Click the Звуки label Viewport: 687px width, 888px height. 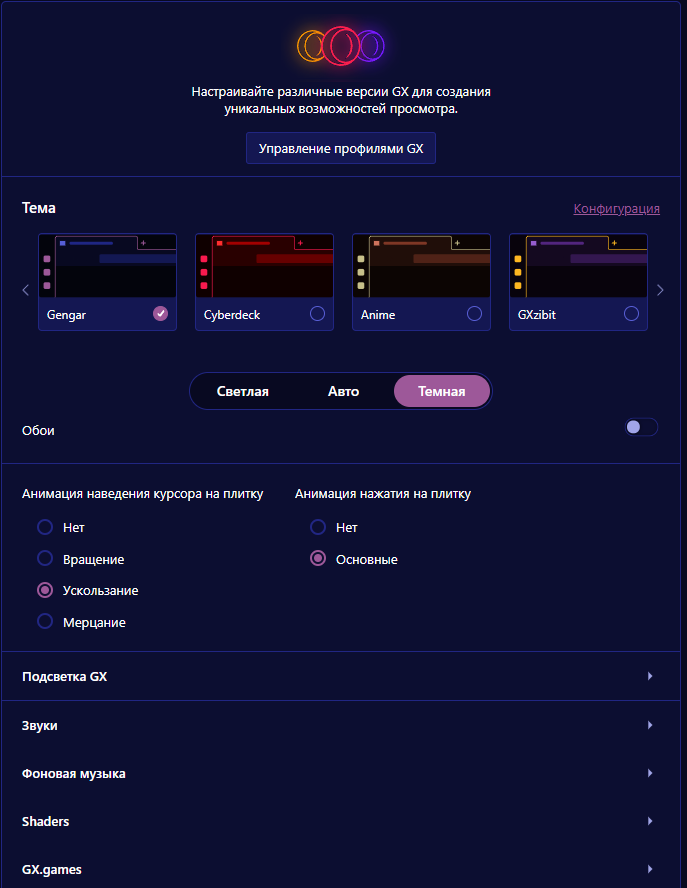[40, 725]
